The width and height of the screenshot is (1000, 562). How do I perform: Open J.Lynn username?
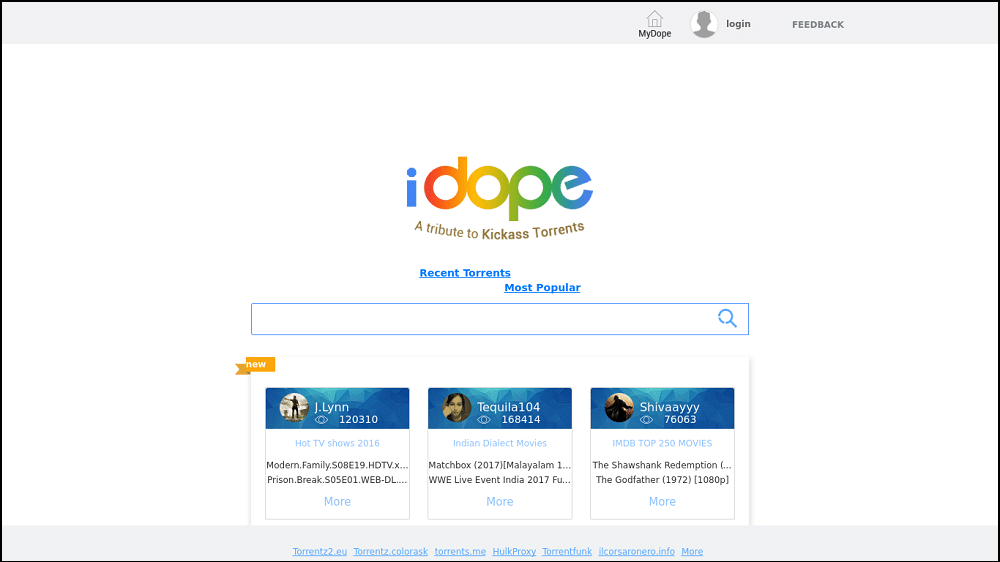331,407
